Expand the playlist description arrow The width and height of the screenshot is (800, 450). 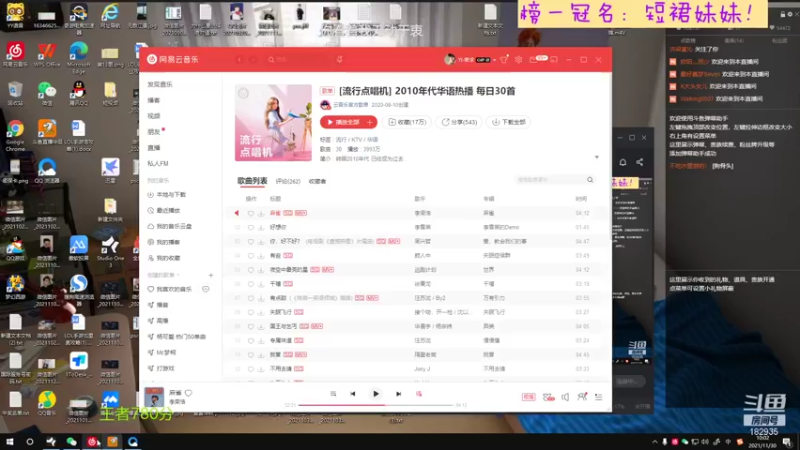click(597, 158)
